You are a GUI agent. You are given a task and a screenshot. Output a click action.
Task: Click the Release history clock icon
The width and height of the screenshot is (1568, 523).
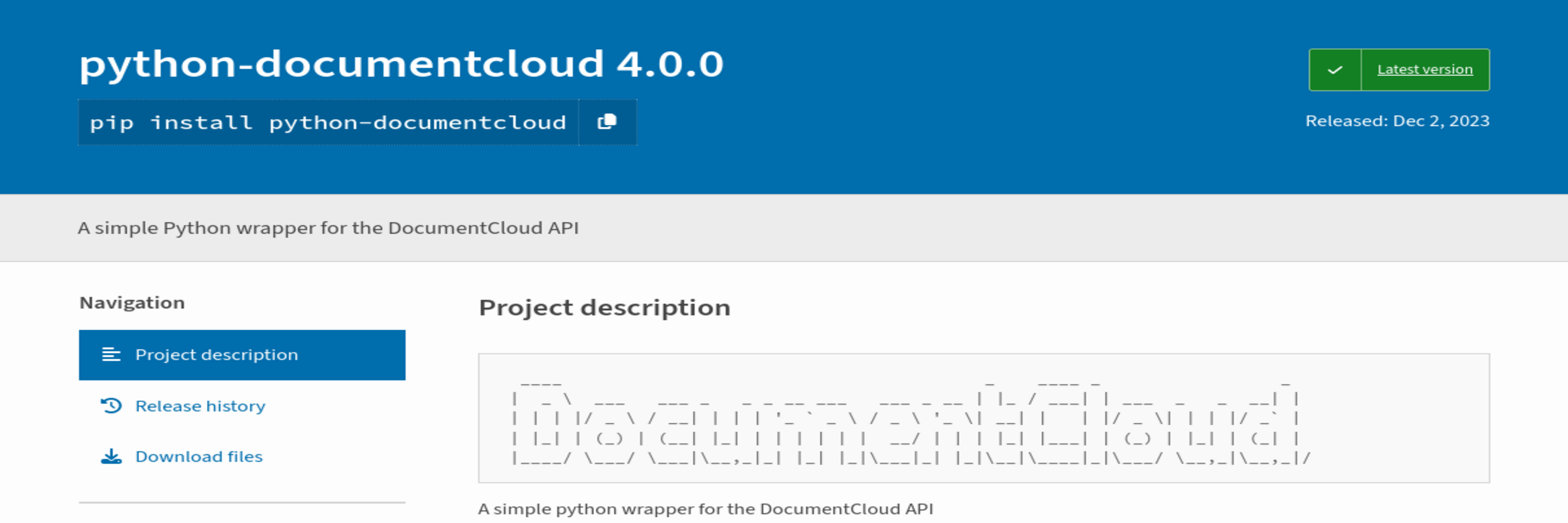111,406
